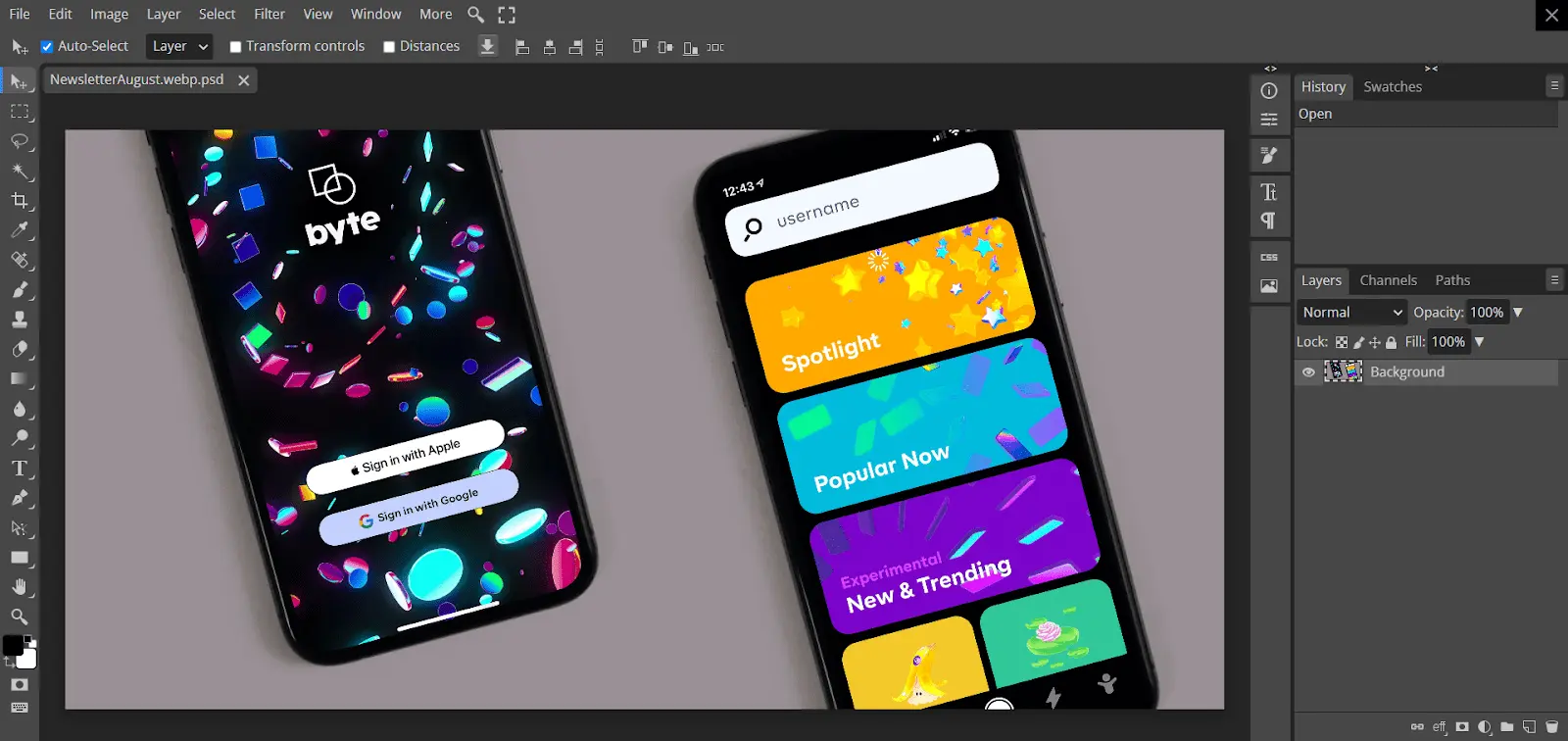
Task: Select the Clone Stamp tool
Action: pyautogui.click(x=20, y=320)
